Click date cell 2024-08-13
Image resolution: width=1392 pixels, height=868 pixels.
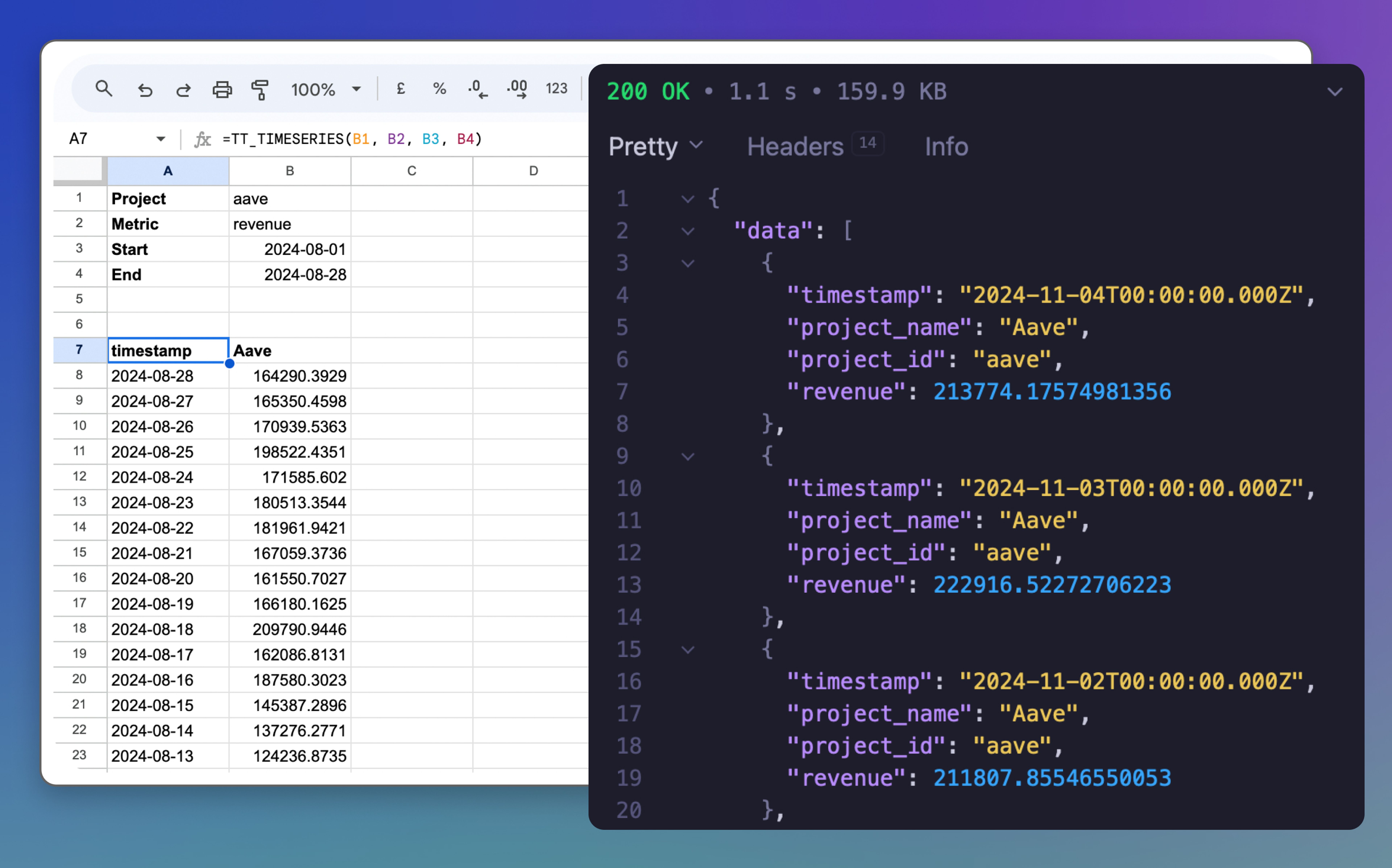168,755
